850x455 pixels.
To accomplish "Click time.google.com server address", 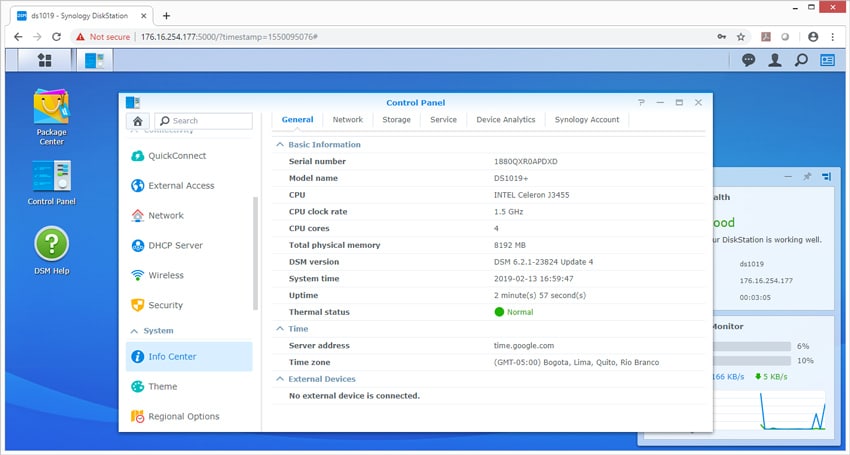I will pos(524,345).
